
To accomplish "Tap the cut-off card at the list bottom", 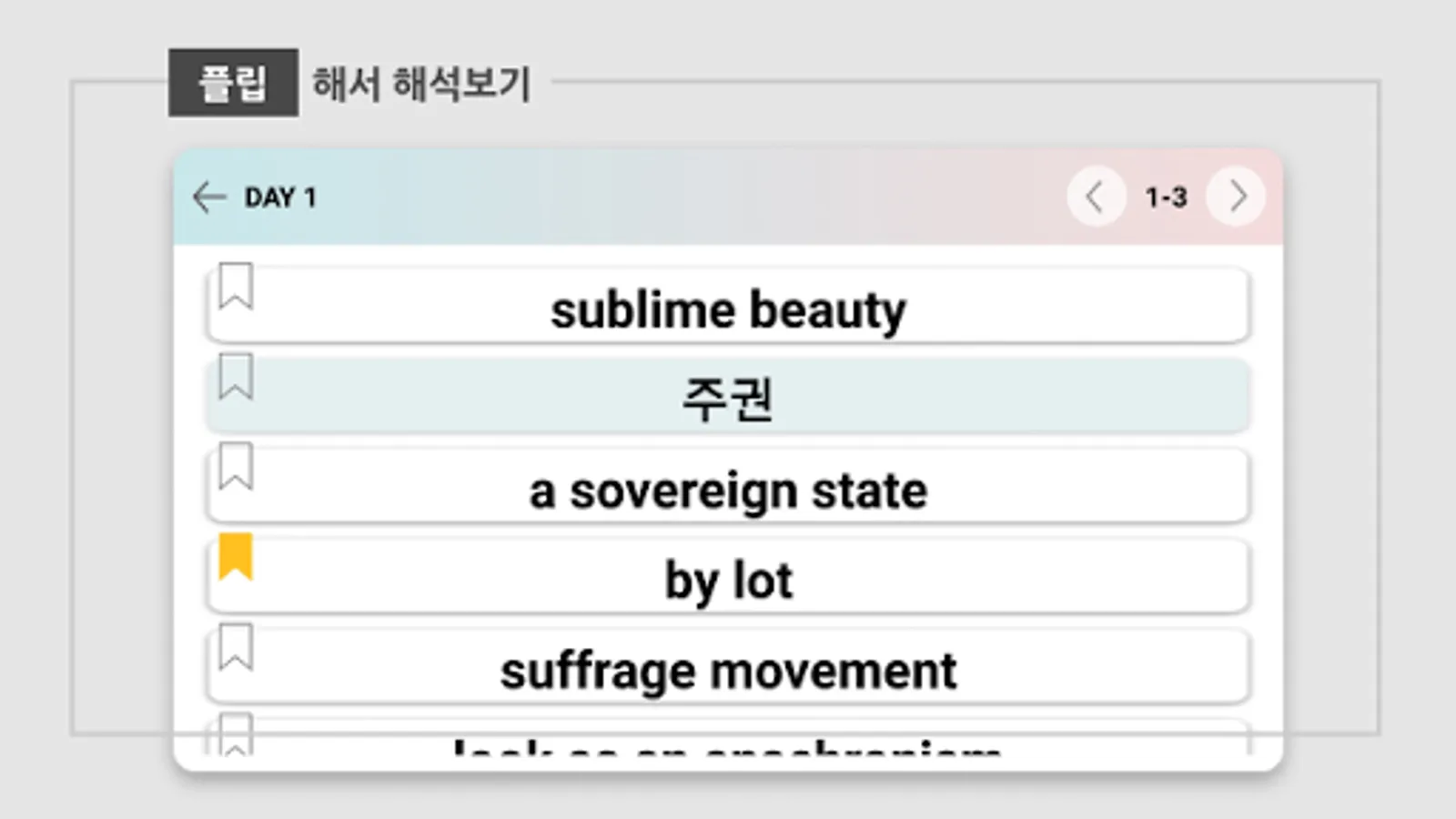I will (x=728, y=743).
